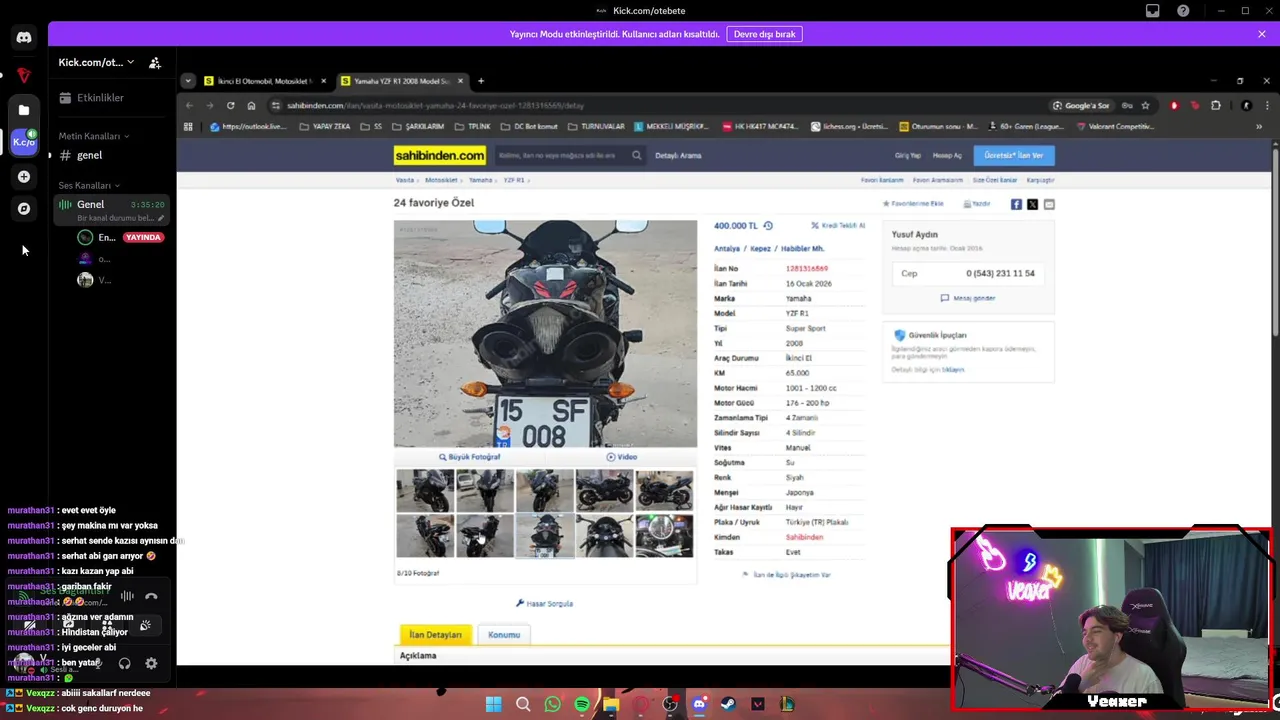Click the 'Devre dışı bırak' button
Viewport: 1280px width, 720px height.
(765, 34)
